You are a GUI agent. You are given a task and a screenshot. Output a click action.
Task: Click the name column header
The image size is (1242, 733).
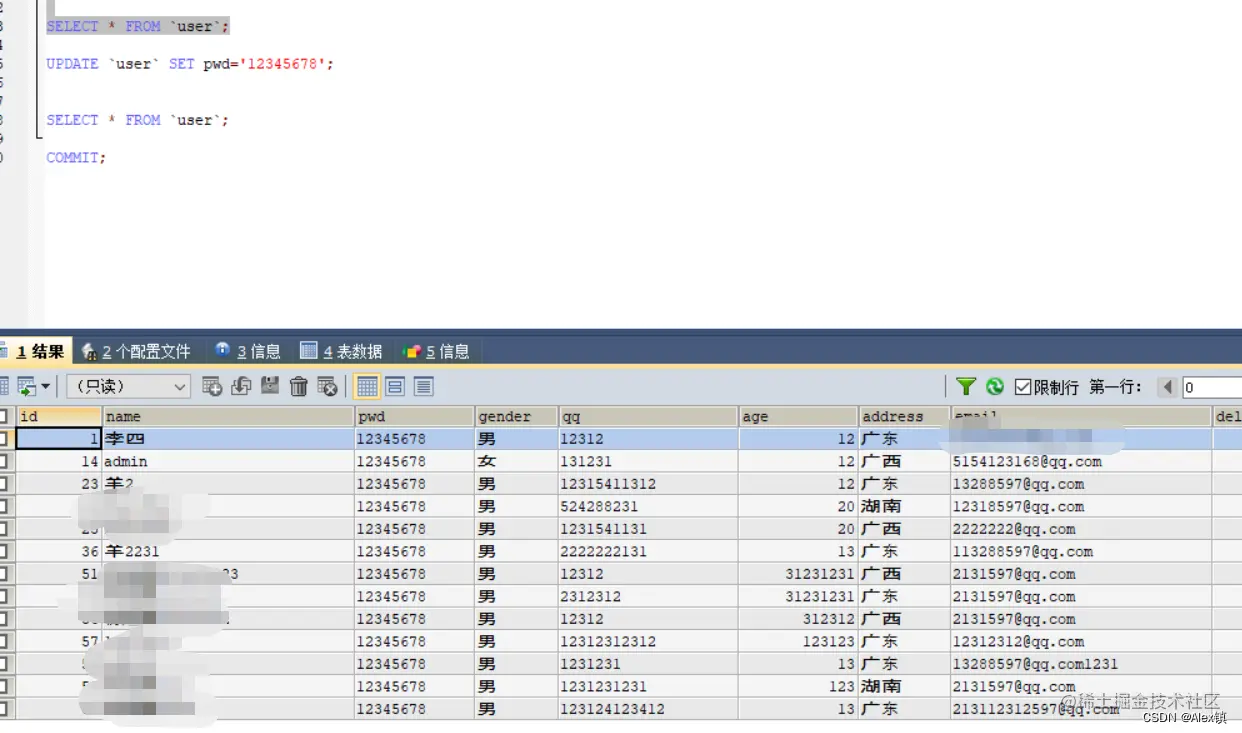point(228,416)
